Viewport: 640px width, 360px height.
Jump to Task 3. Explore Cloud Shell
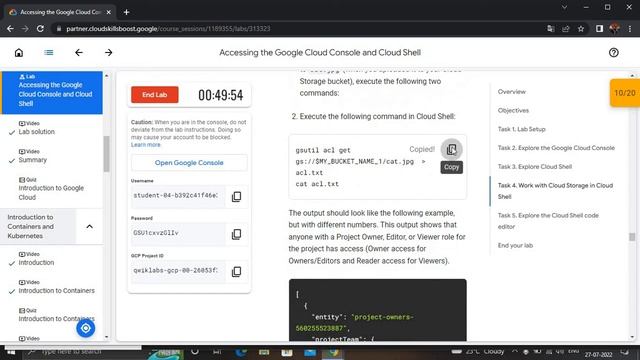pyautogui.click(x=535, y=167)
